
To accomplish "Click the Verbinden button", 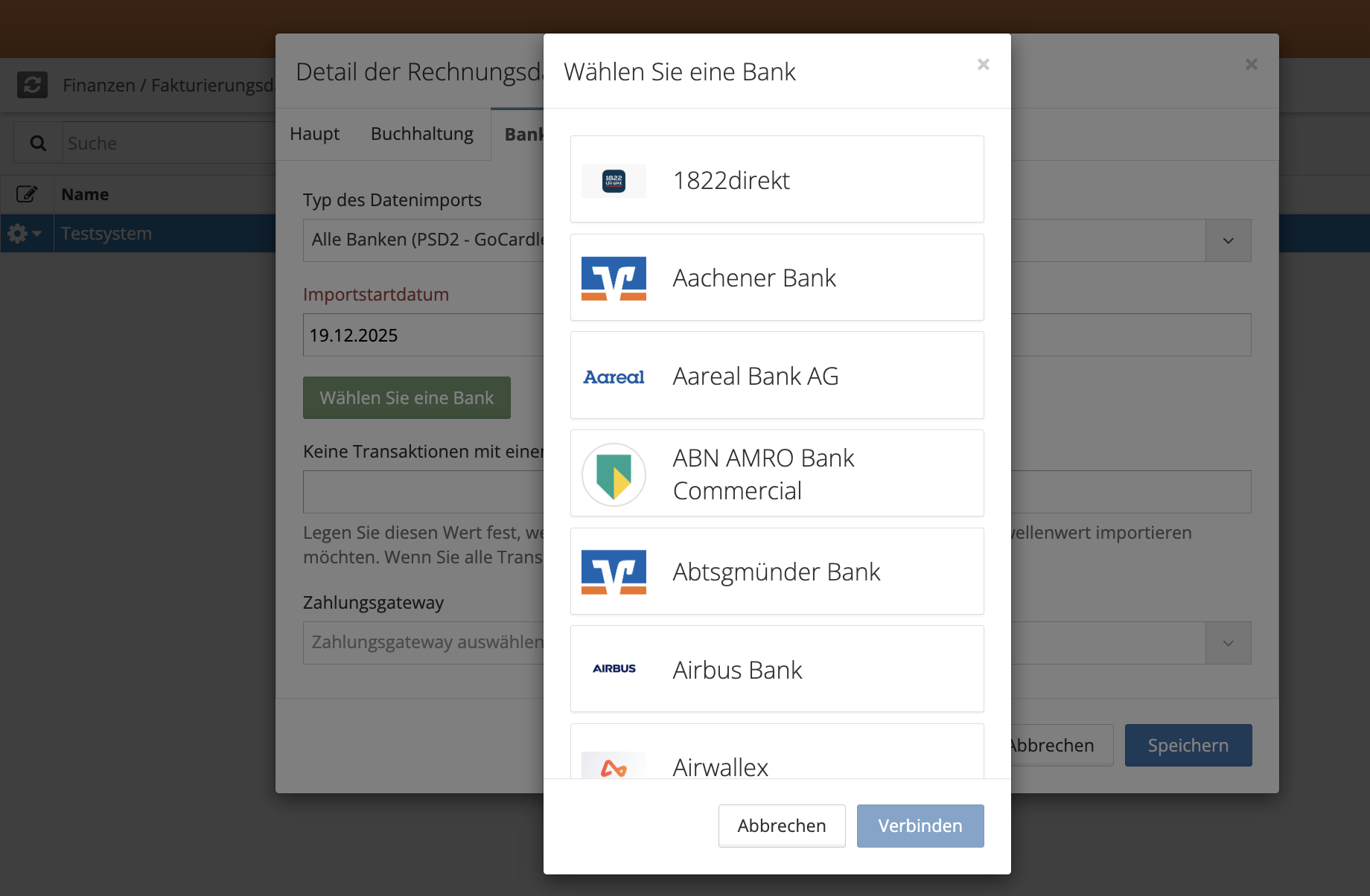I will 920,826.
